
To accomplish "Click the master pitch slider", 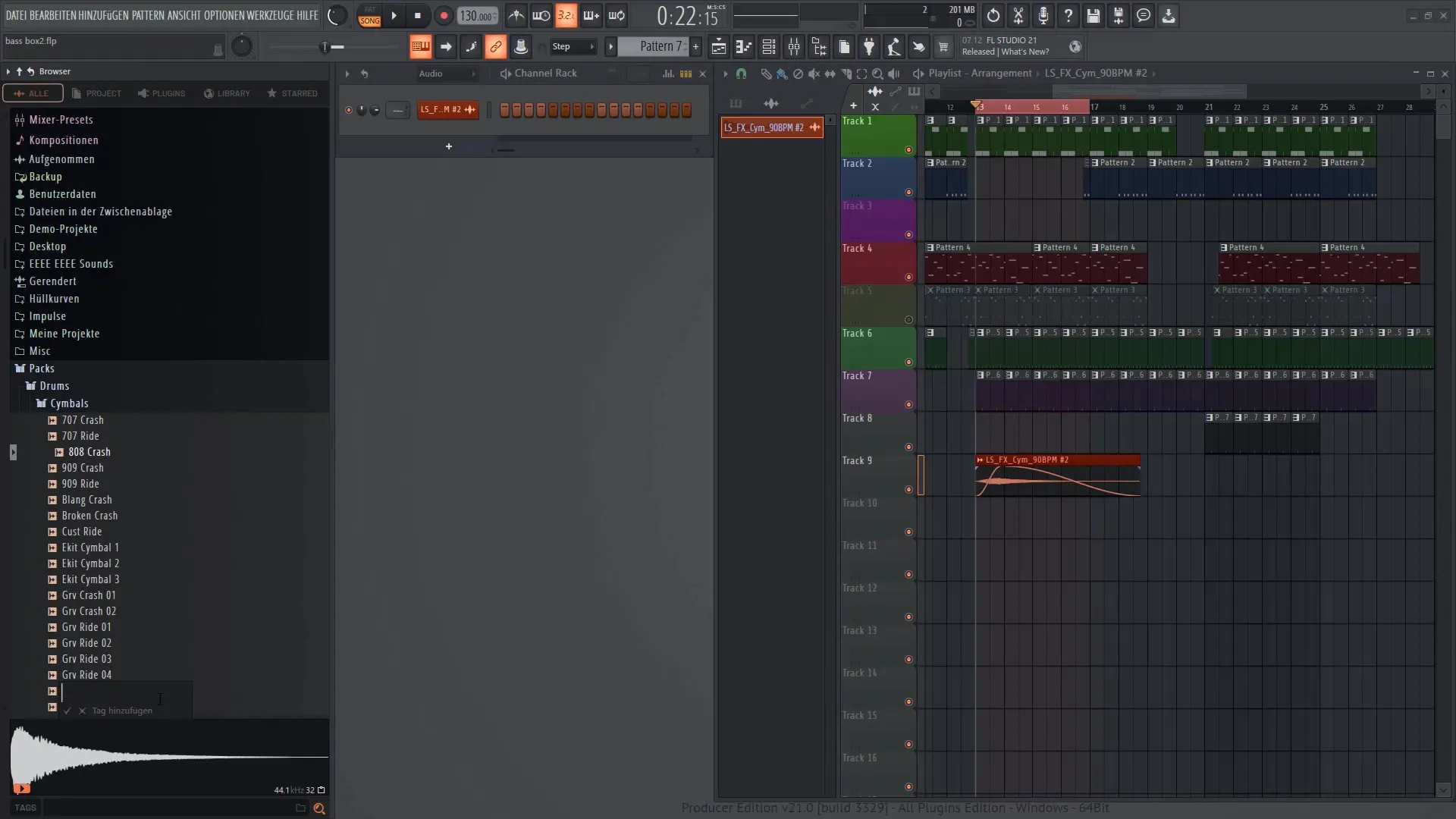I will [x=334, y=47].
